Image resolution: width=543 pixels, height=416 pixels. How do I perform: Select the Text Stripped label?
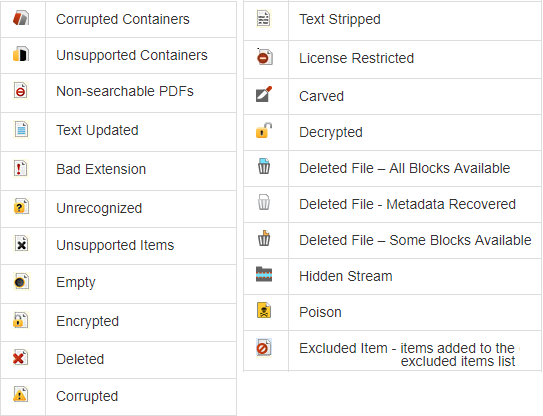340,19
